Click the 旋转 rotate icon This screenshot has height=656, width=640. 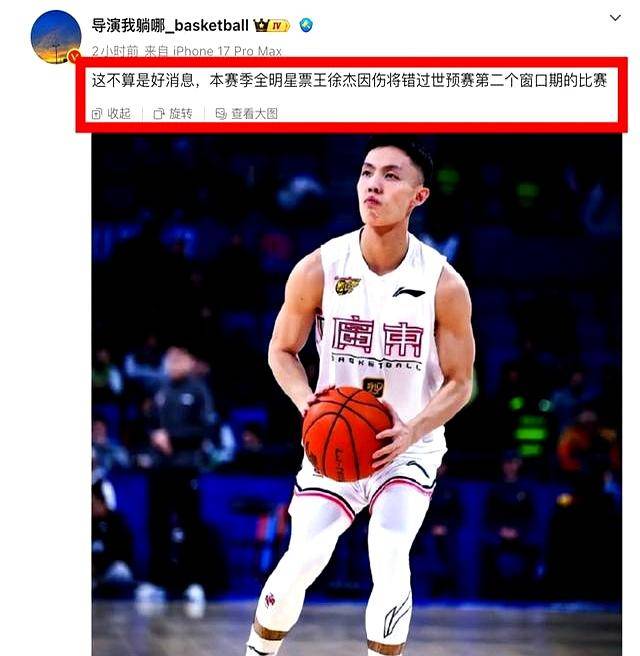coord(159,114)
